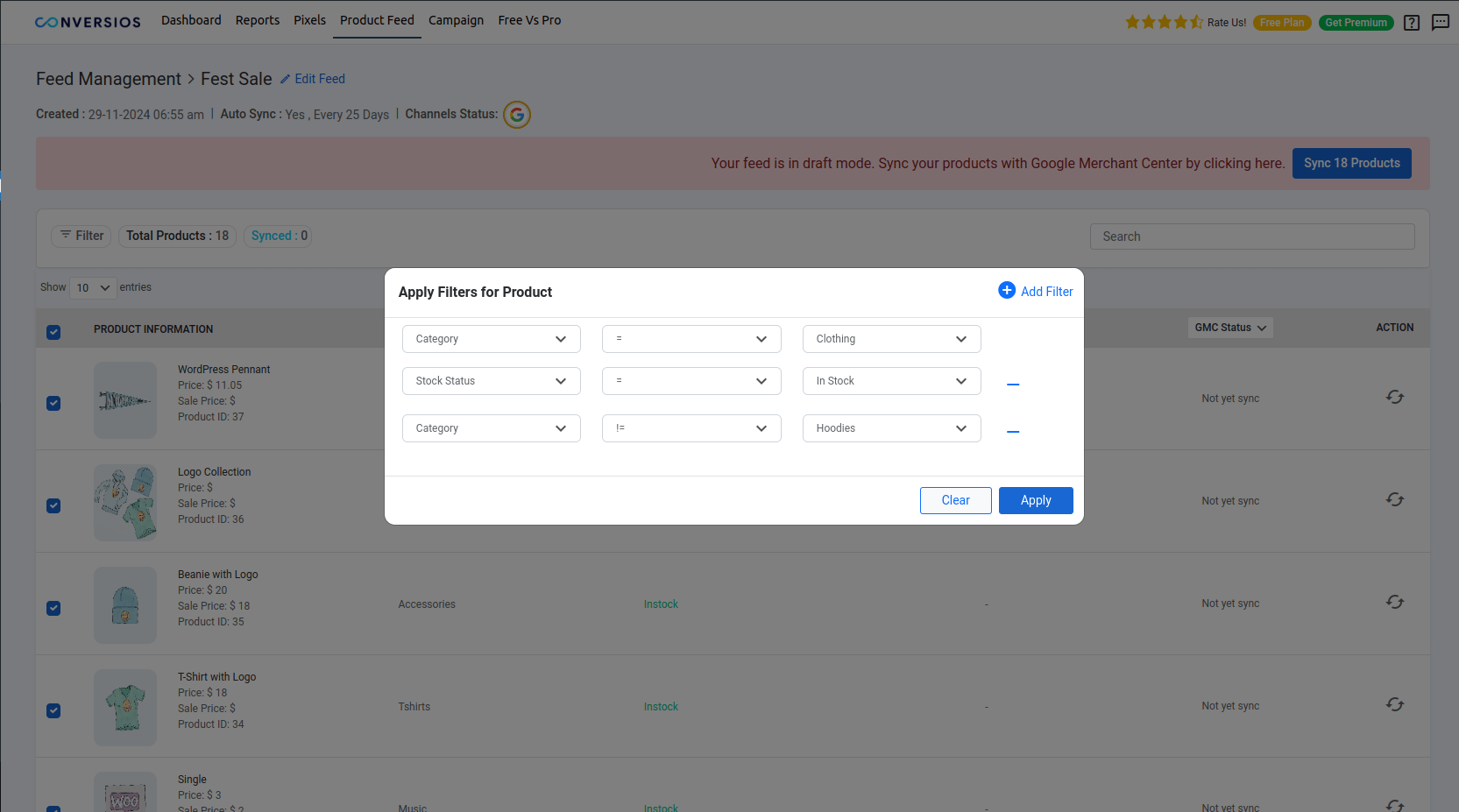Click the Synced : 0 badge

click(279, 236)
